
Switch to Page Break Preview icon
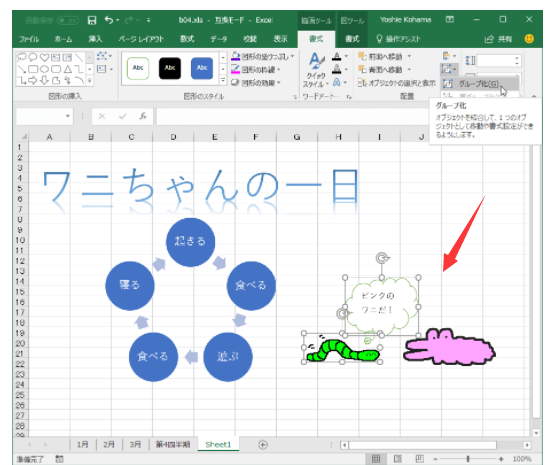(420, 459)
